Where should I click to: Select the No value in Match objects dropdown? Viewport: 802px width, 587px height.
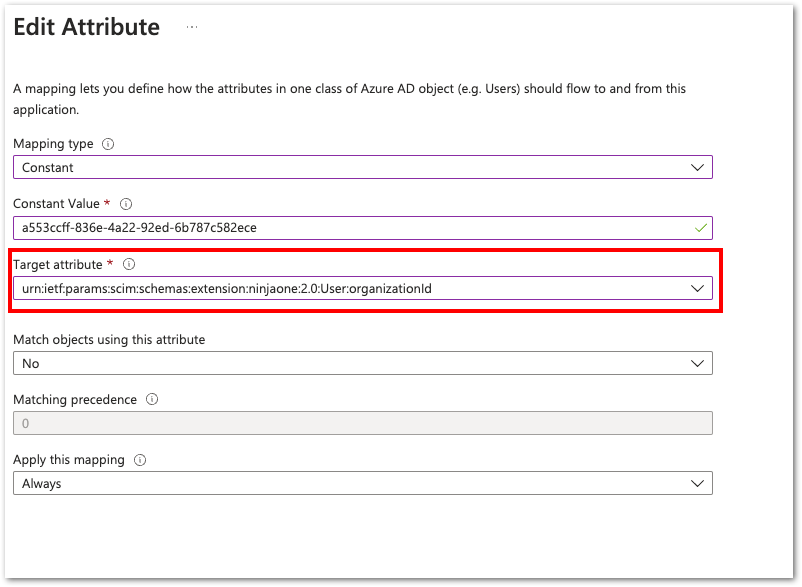click(29, 363)
